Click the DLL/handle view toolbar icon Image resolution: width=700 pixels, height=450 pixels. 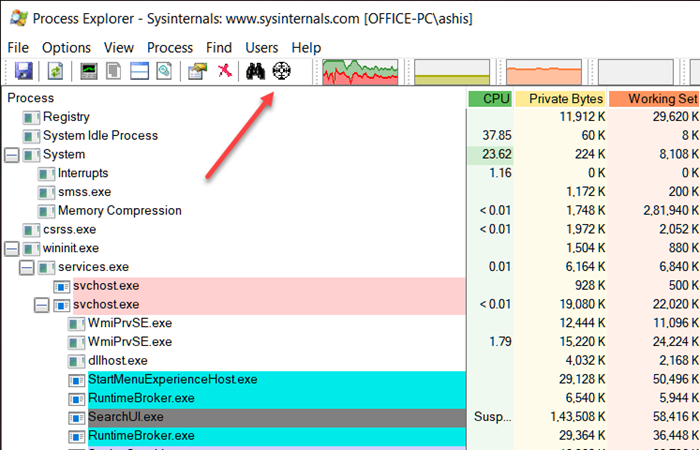[x=164, y=71]
